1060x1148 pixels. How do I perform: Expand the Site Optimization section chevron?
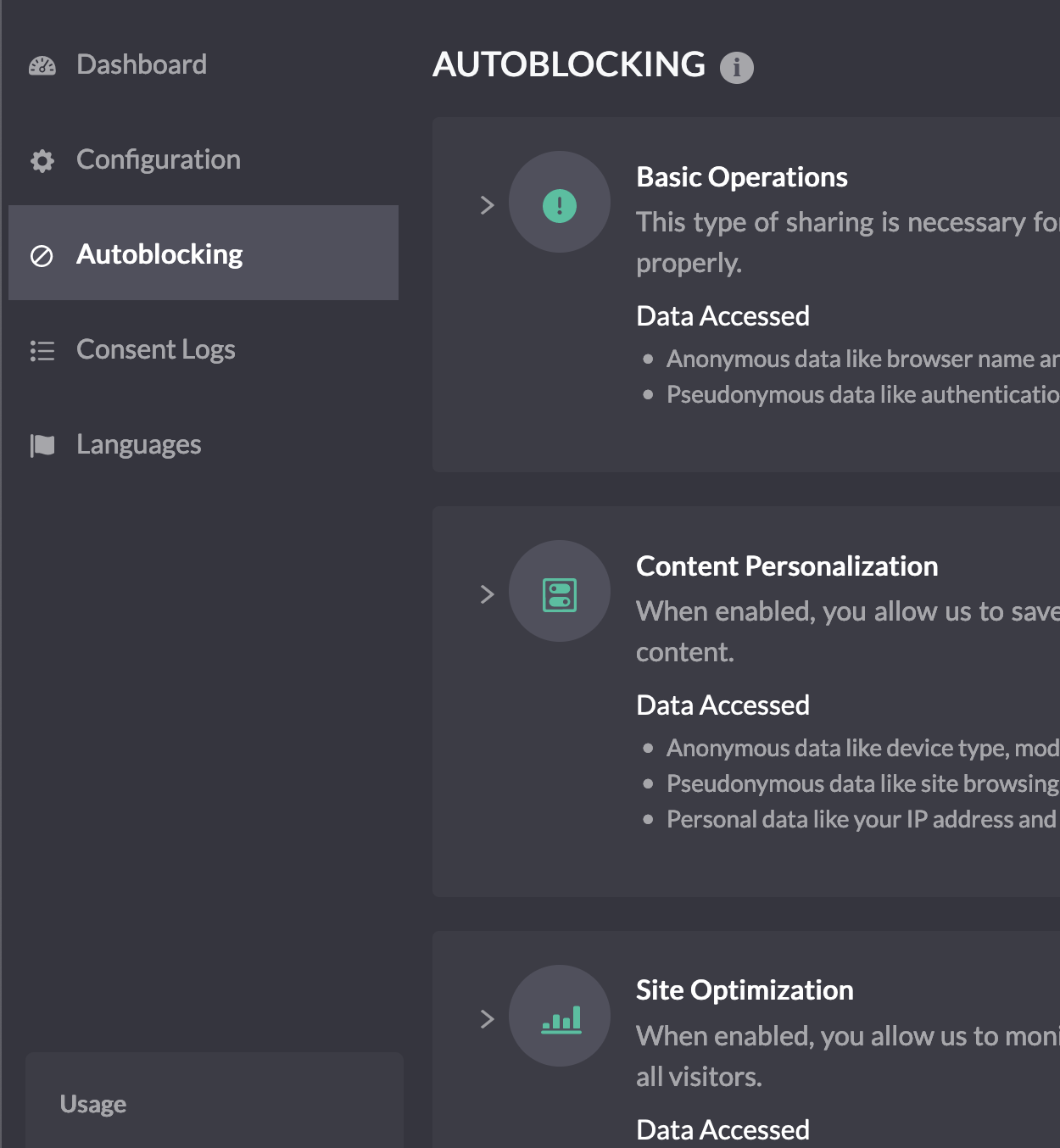[487, 1019]
